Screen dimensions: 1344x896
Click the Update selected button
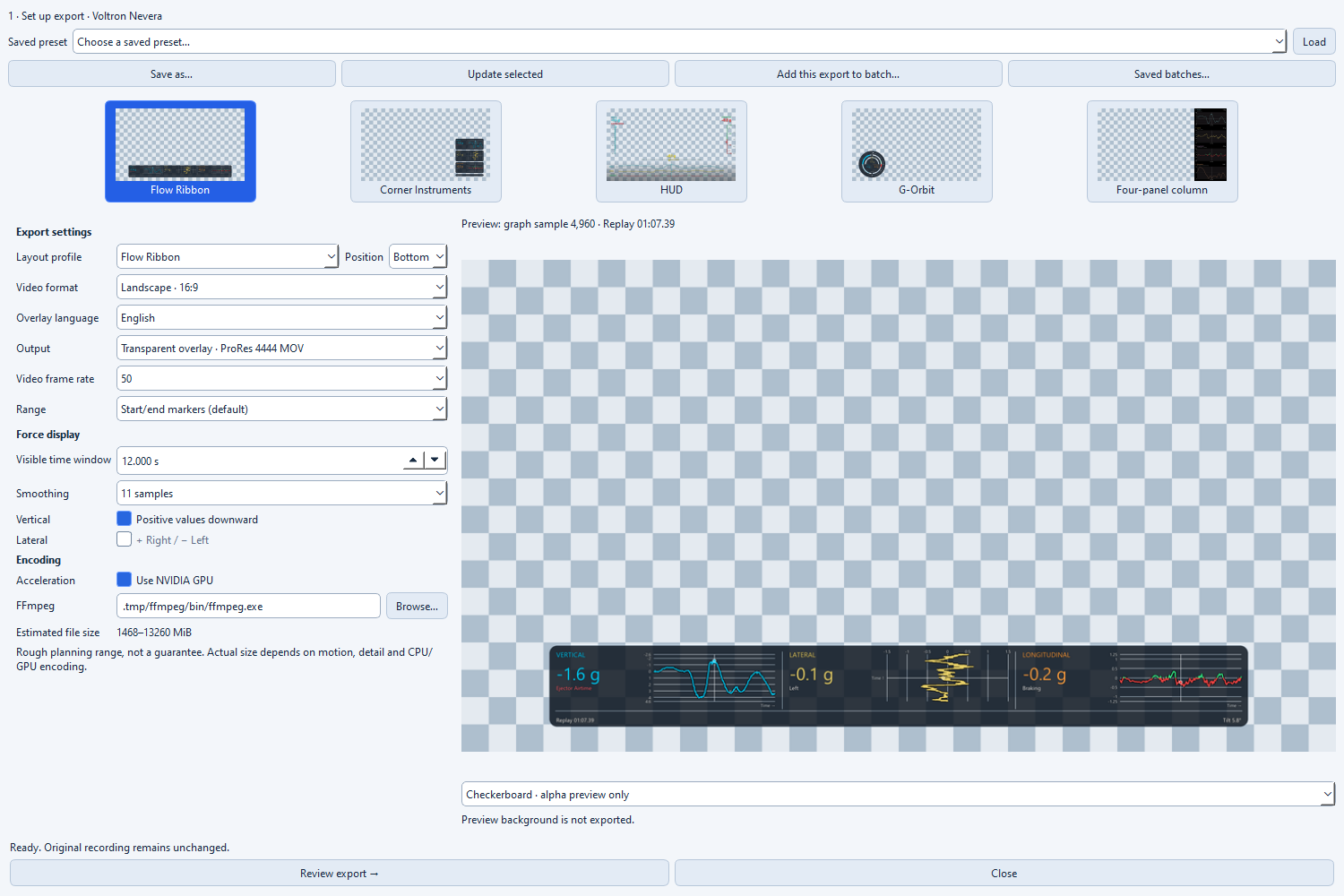tap(505, 74)
